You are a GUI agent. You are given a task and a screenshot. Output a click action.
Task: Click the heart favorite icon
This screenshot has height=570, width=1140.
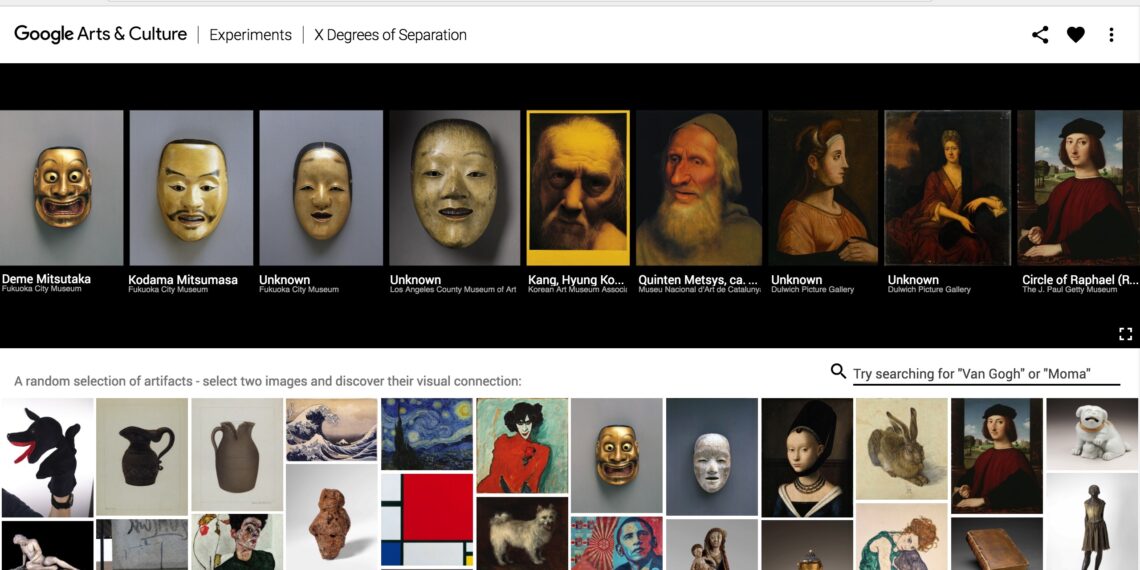point(1075,35)
